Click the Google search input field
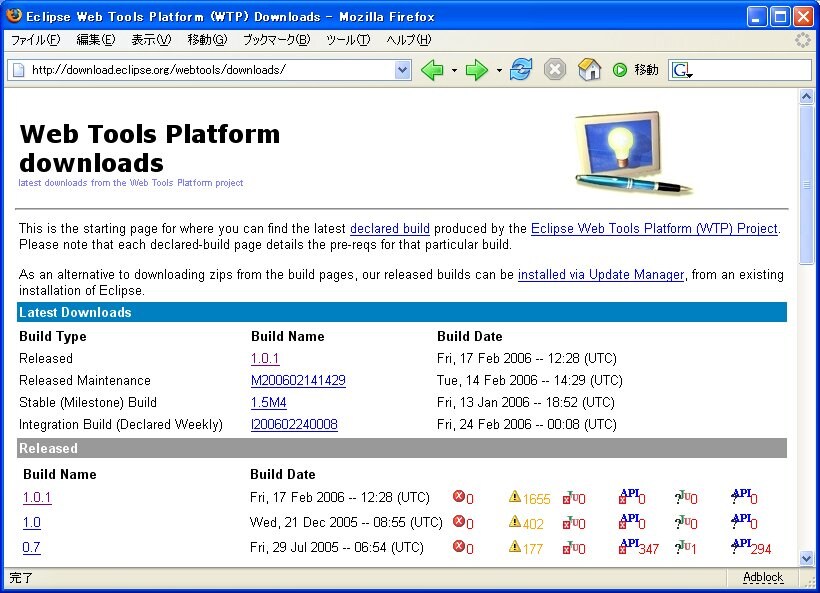820x593 pixels. (753, 70)
